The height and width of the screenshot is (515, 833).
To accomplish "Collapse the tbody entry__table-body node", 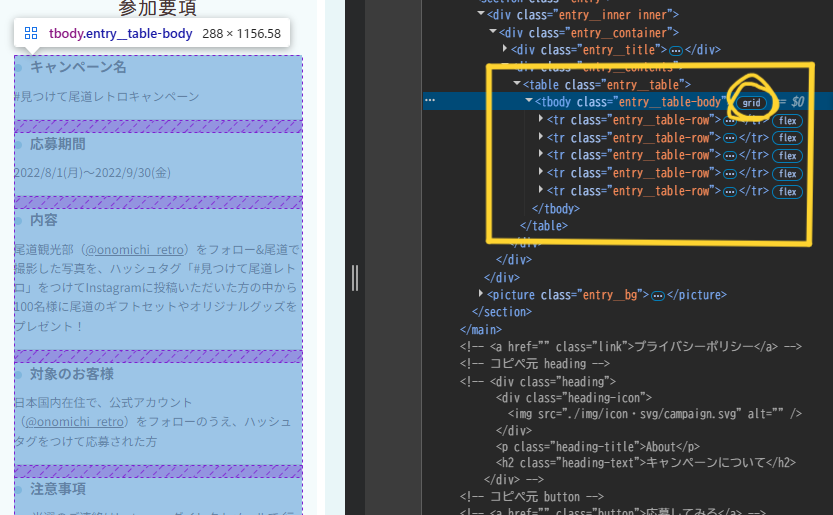I will click(529, 102).
